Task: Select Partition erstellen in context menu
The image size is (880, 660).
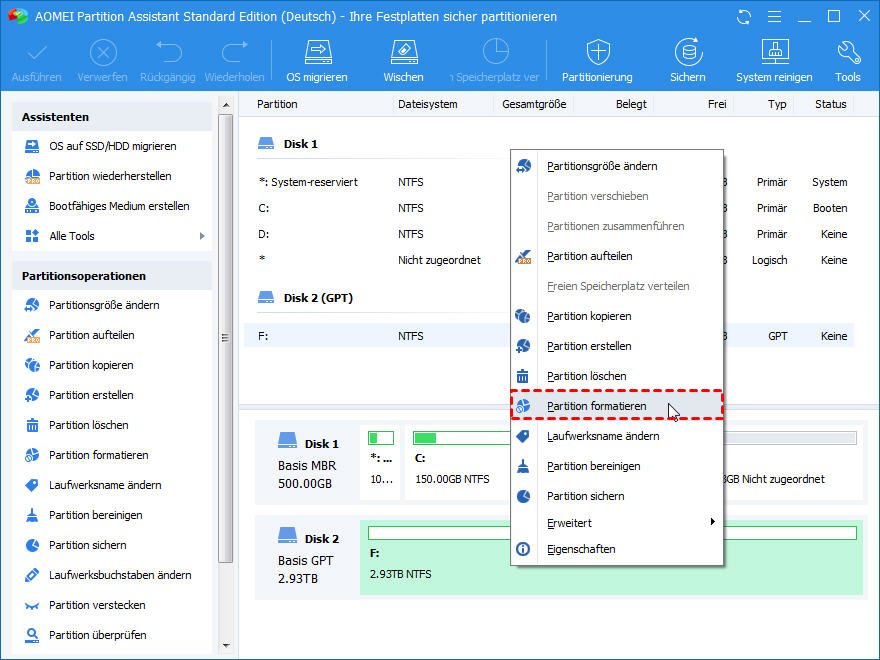Action: 616,346
